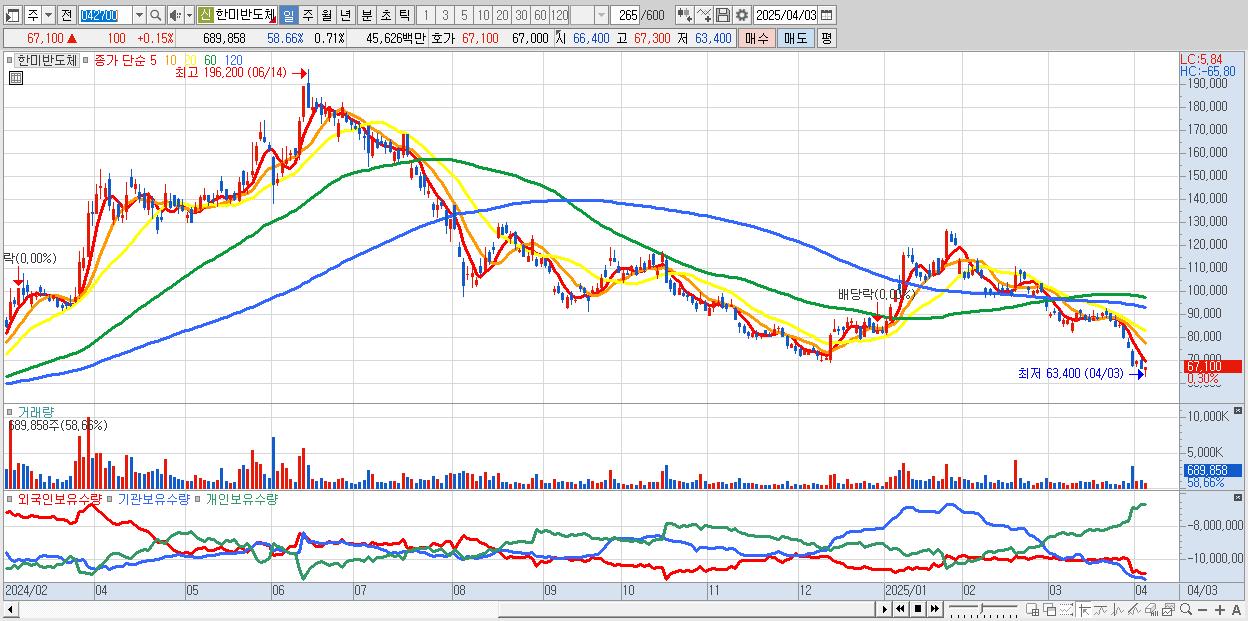
Task: Choose the 3 interval button
Action: pos(445,15)
